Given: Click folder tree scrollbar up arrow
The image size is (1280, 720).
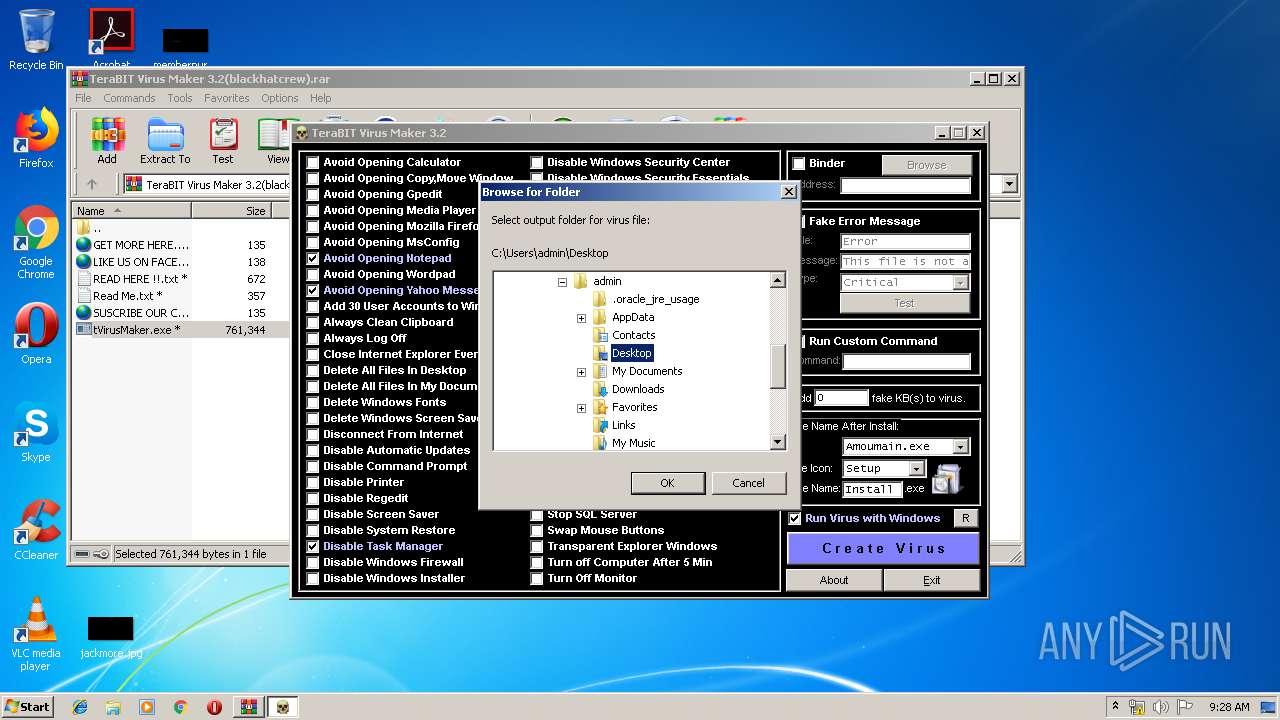Looking at the screenshot, I should 778,281.
